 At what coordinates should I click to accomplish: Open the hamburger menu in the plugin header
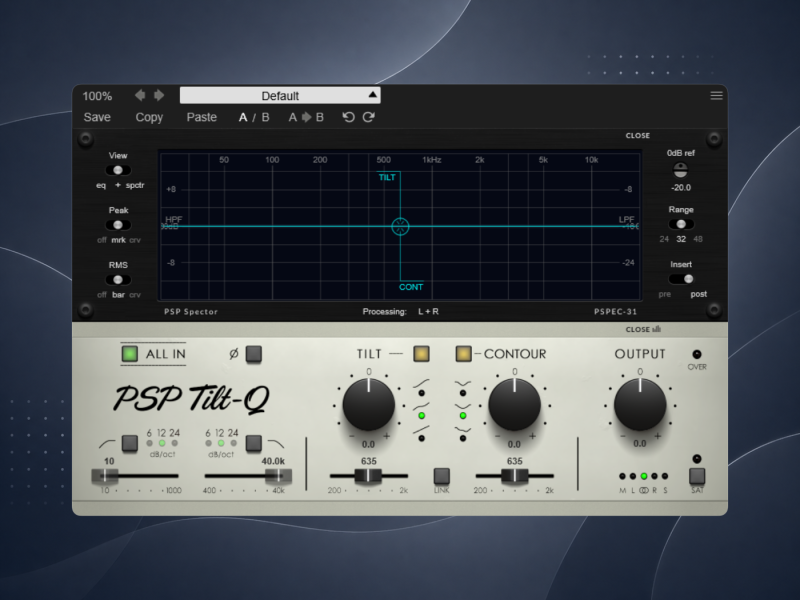tap(716, 95)
